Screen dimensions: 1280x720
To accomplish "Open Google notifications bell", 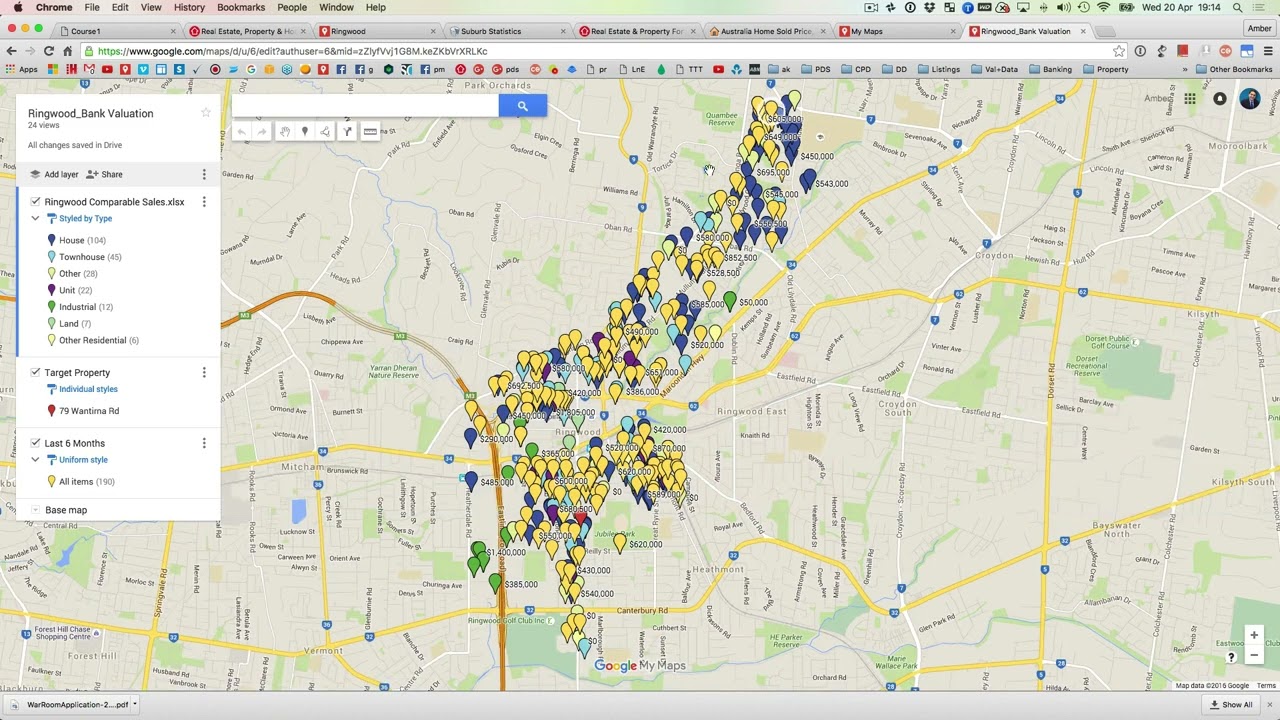I will pos(1220,99).
